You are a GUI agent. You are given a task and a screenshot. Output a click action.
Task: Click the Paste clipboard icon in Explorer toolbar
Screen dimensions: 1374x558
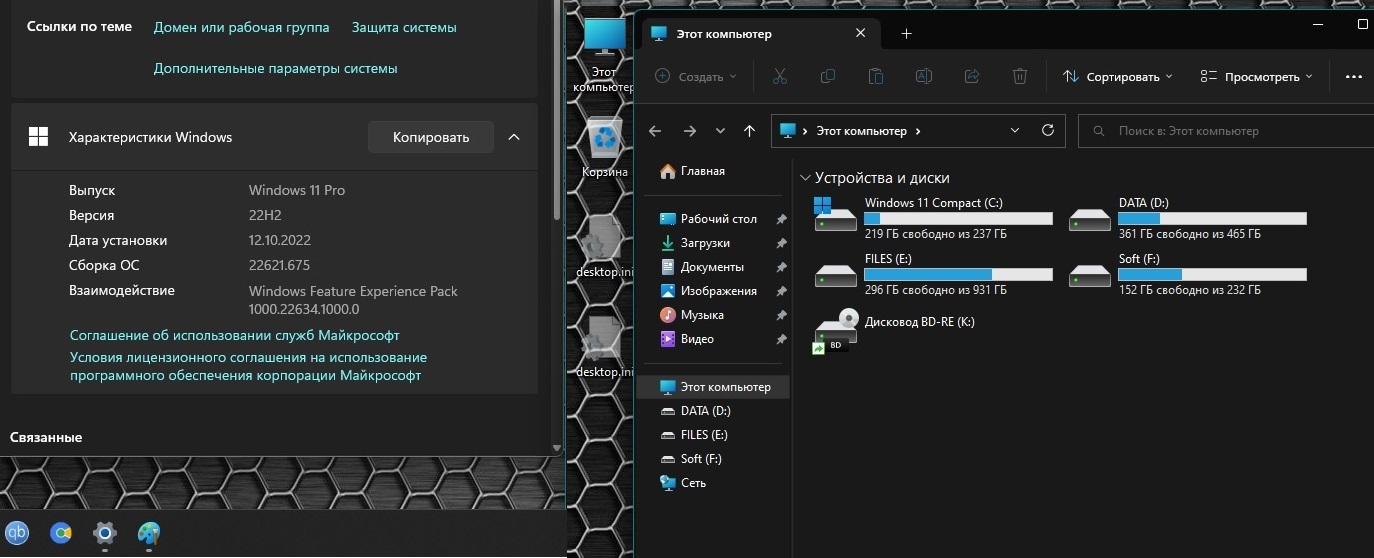pyautogui.click(x=875, y=76)
